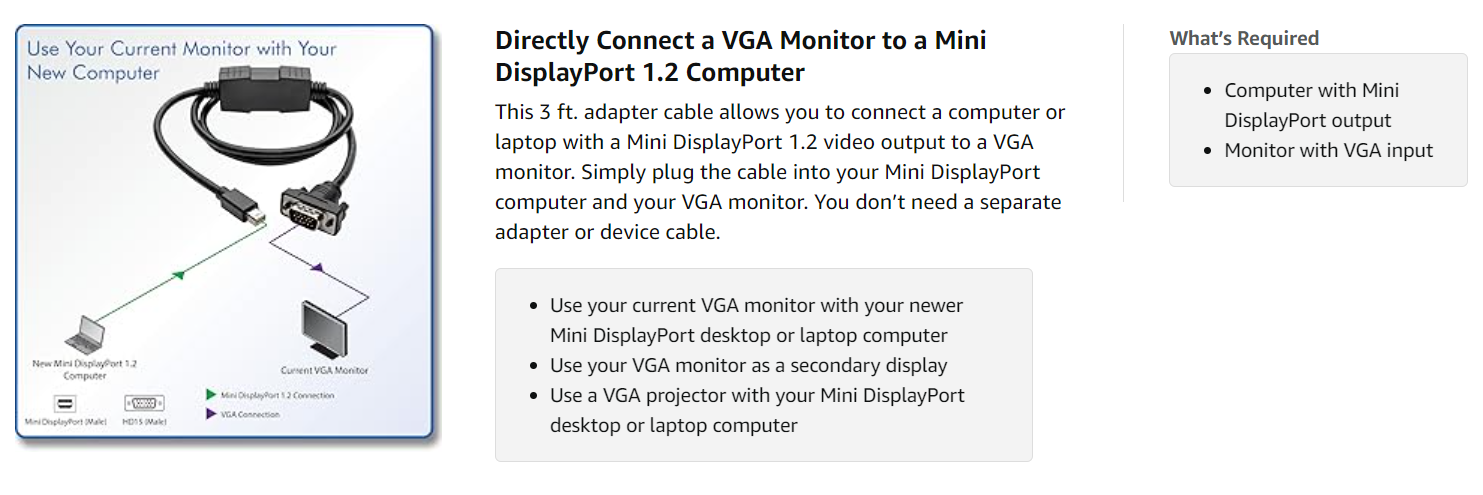Click "Computer with Mini DisplayPort output" requirement
The width and height of the screenshot is (1483, 495).
(x=1311, y=105)
